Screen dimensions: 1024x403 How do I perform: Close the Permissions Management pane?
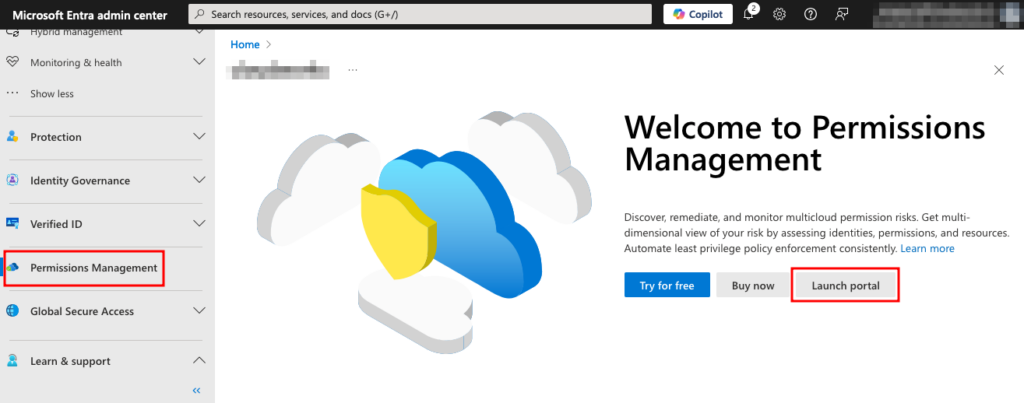(x=999, y=70)
